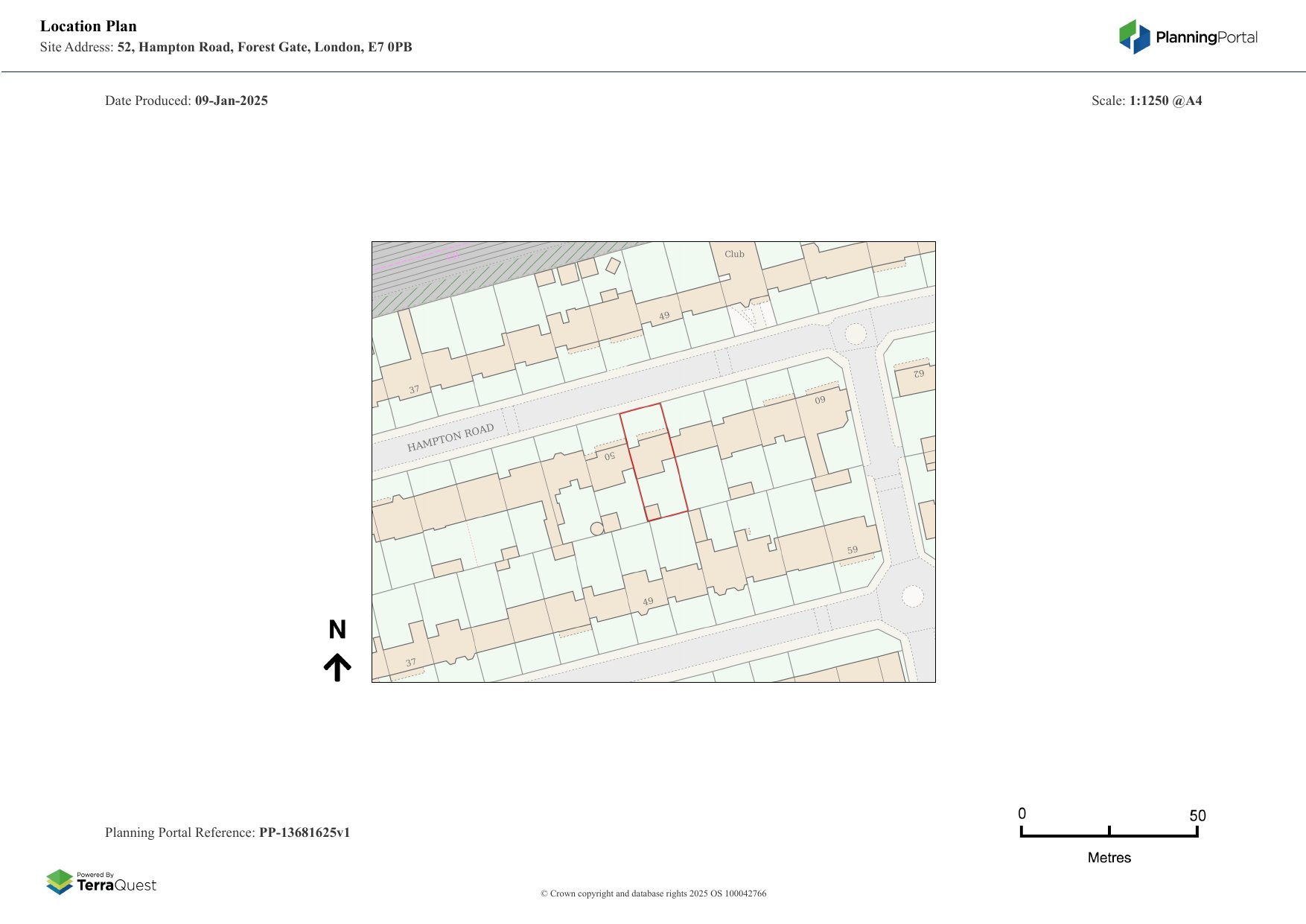
Task: Click the small diamond-shaped building near railway
Action: (x=613, y=265)
